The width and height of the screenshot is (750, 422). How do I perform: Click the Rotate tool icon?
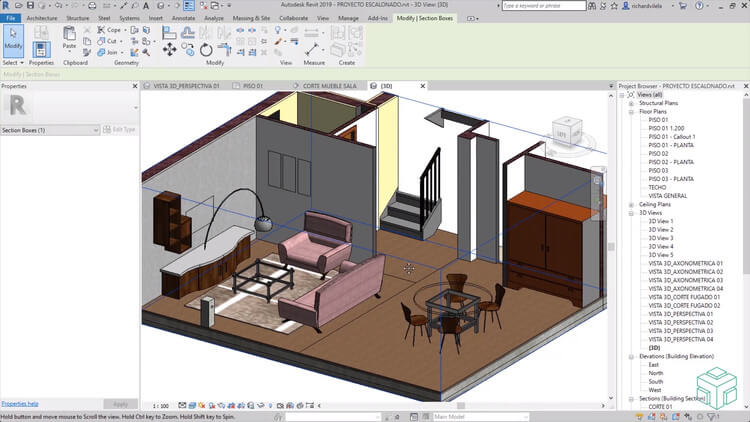point(206,48)
